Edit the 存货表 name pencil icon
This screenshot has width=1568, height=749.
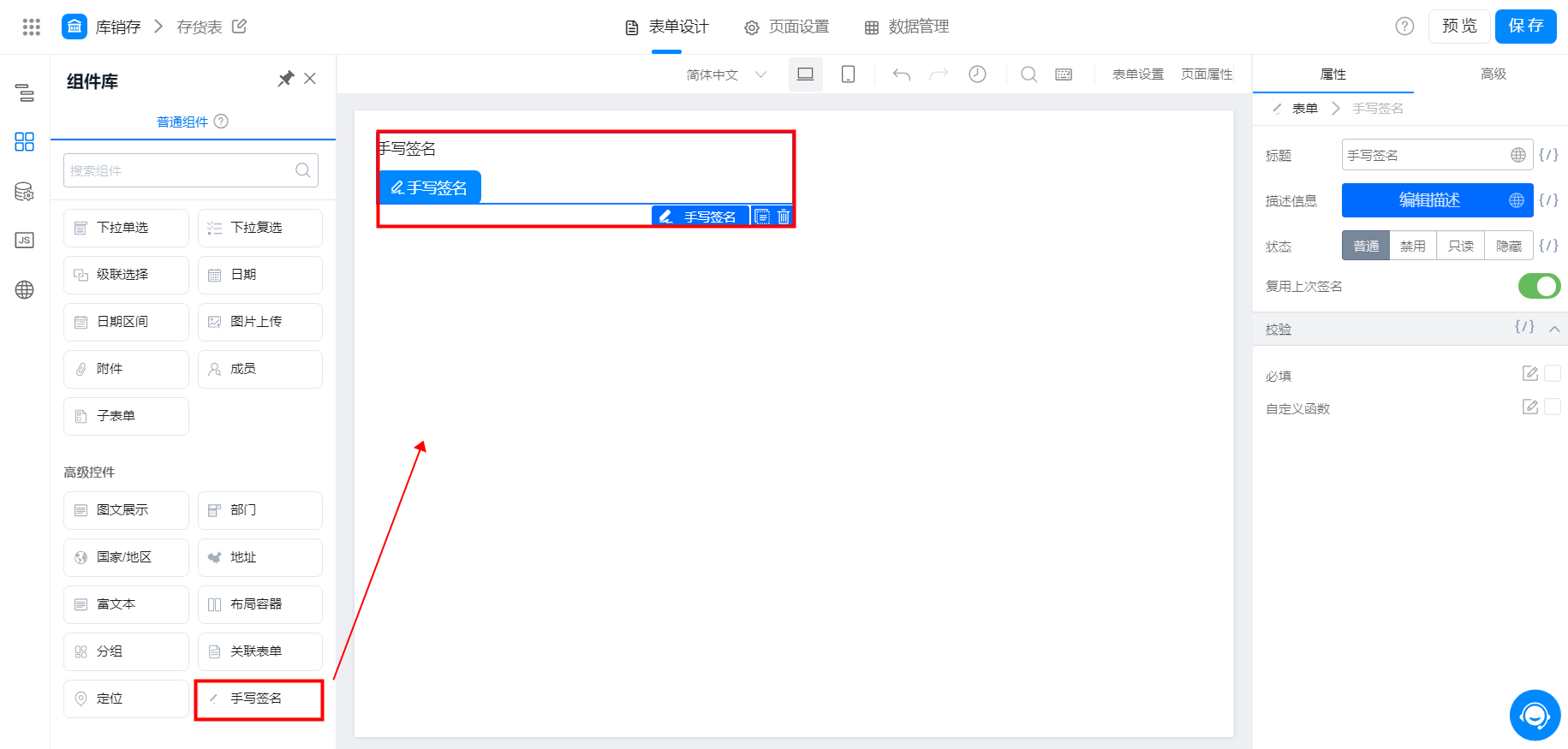pos(240,27)
